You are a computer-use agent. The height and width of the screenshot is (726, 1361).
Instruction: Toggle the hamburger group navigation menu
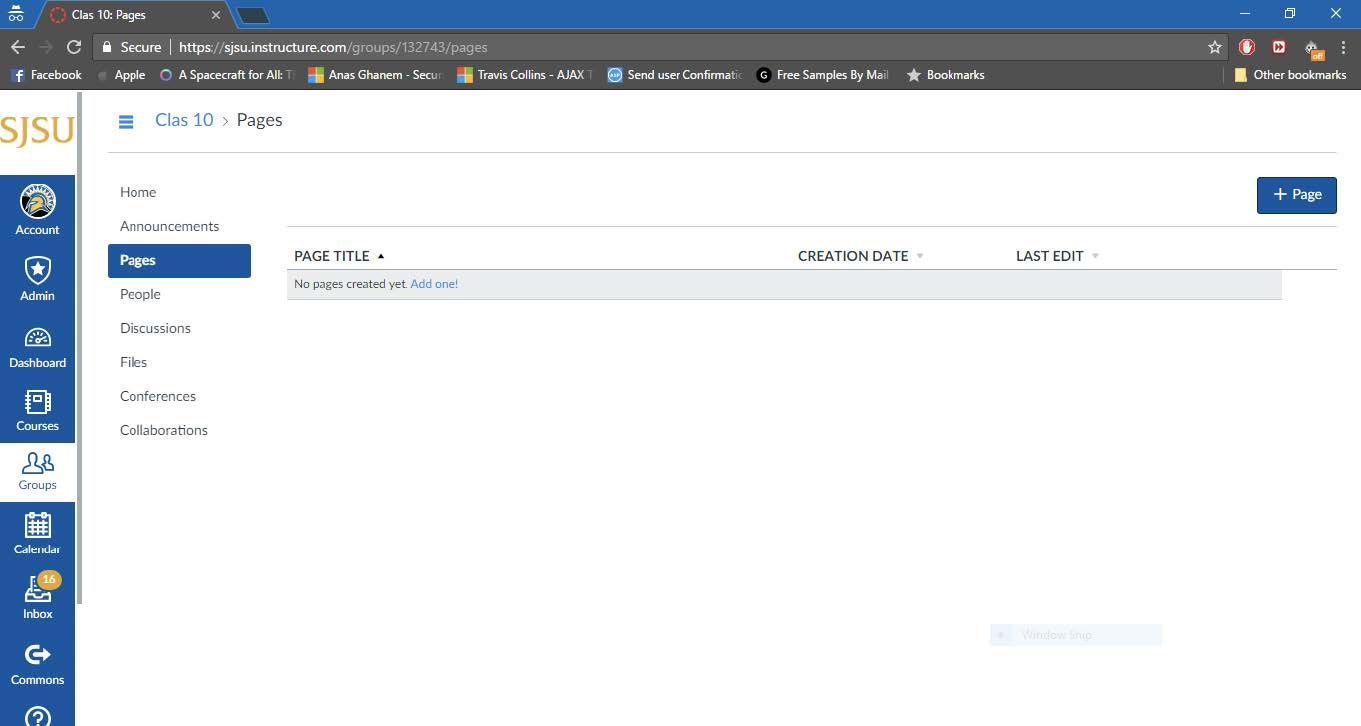[126, 121]
